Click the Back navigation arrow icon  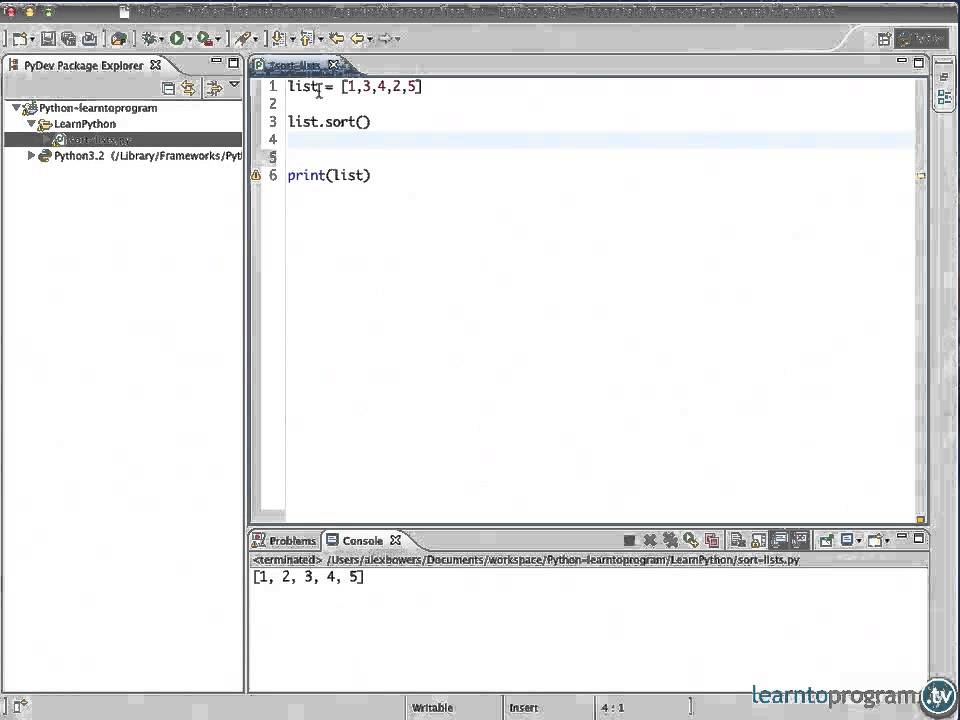(x=357, y=39)
